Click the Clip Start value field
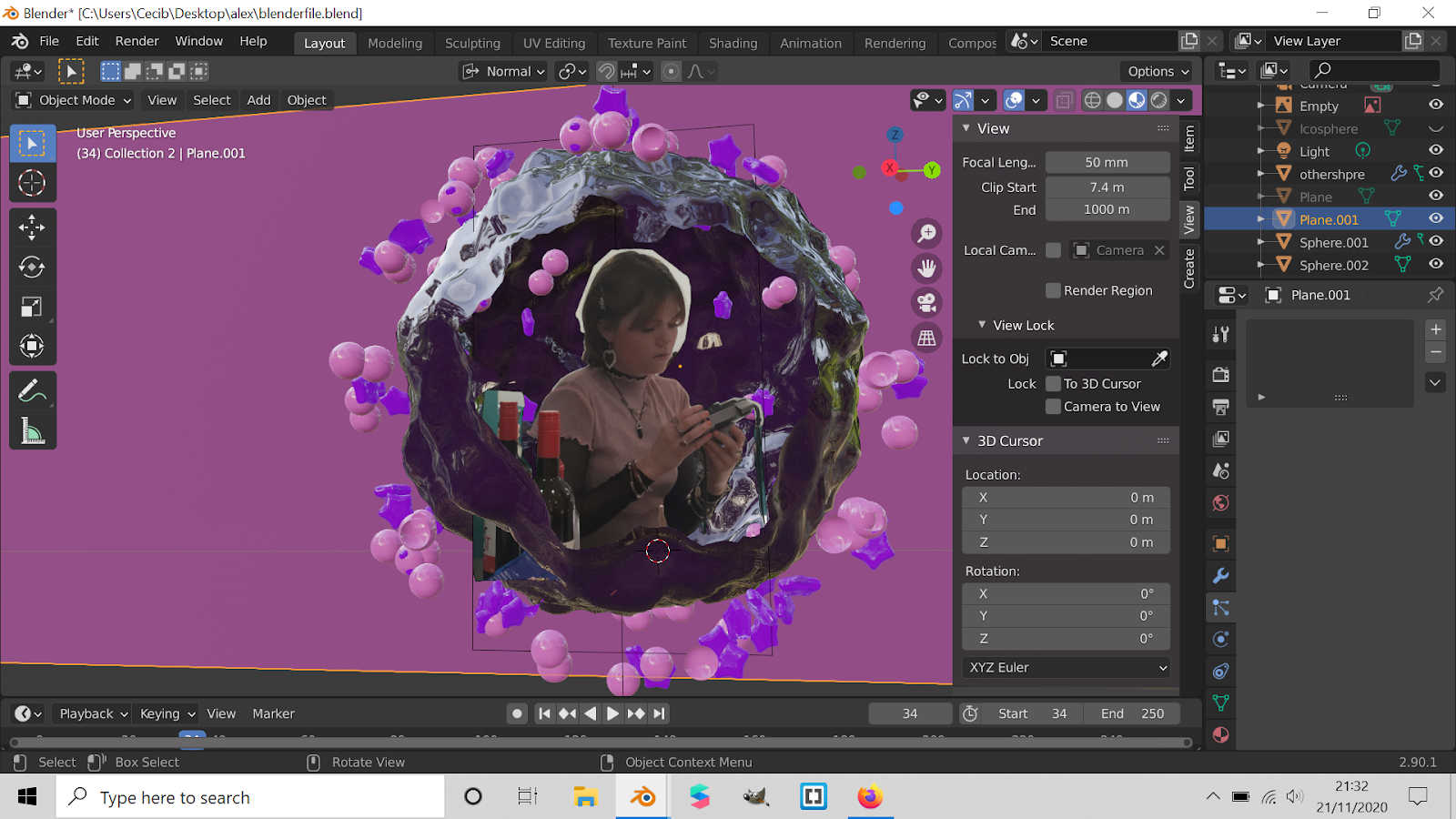This screenshot has height=819, width=1456. click(x=1107, y=187)
